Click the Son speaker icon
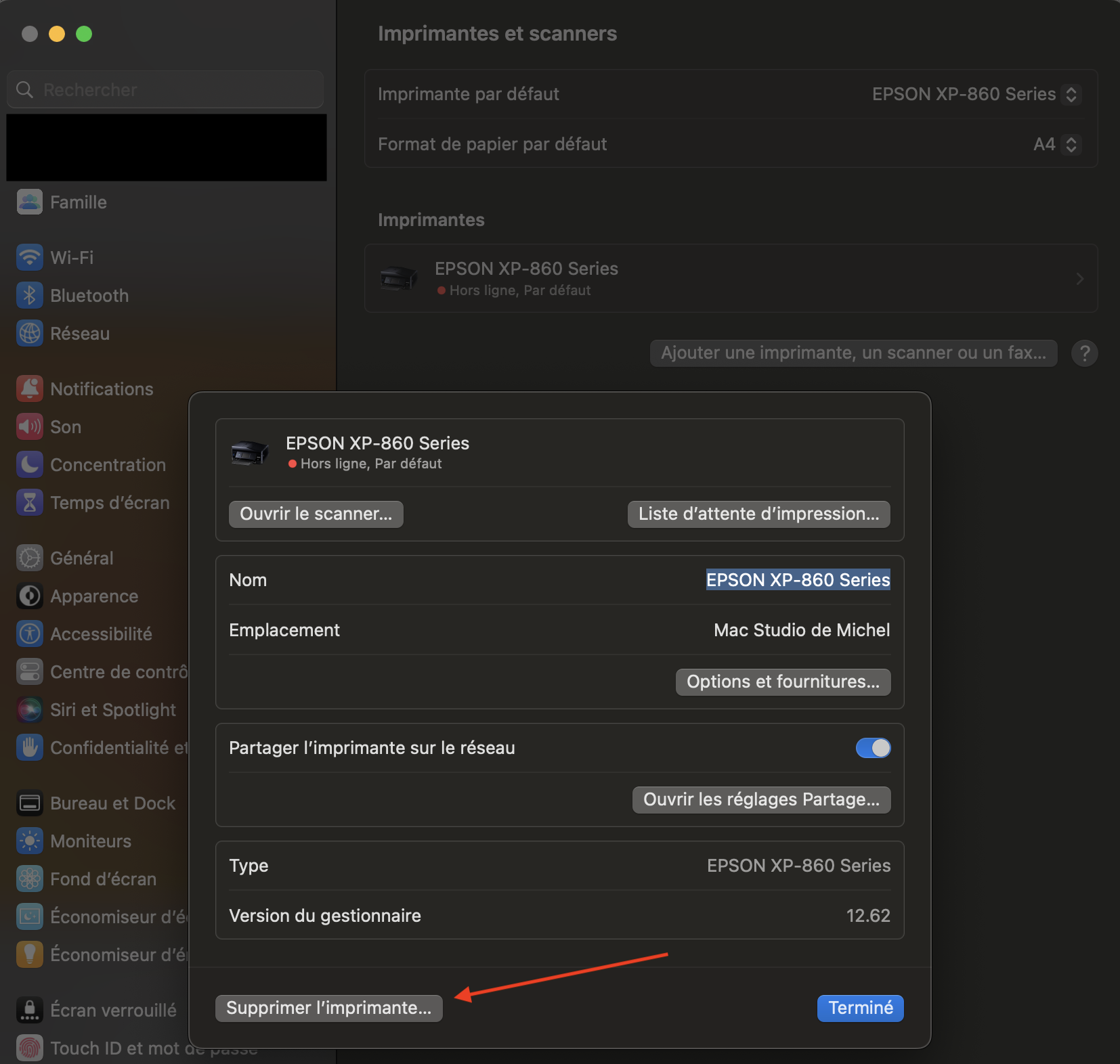The height and width of the screenshot is (1064, 1120). pyautogui.click(x=29, y=427)
